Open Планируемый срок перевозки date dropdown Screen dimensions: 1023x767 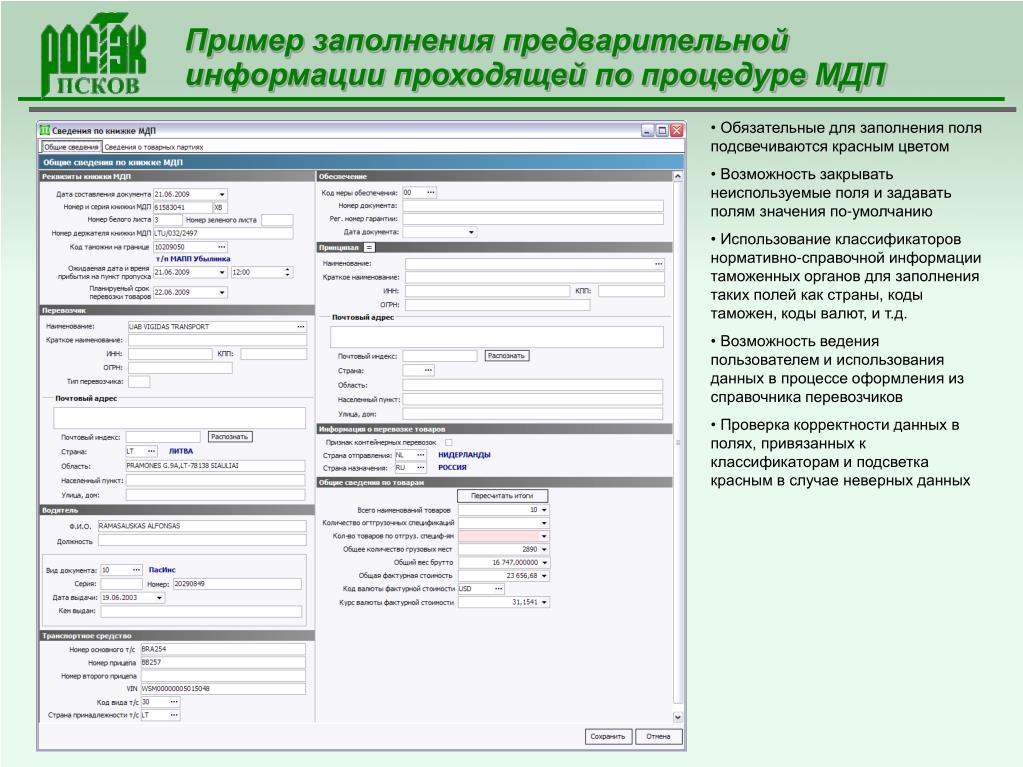click(x=222, y=292)
